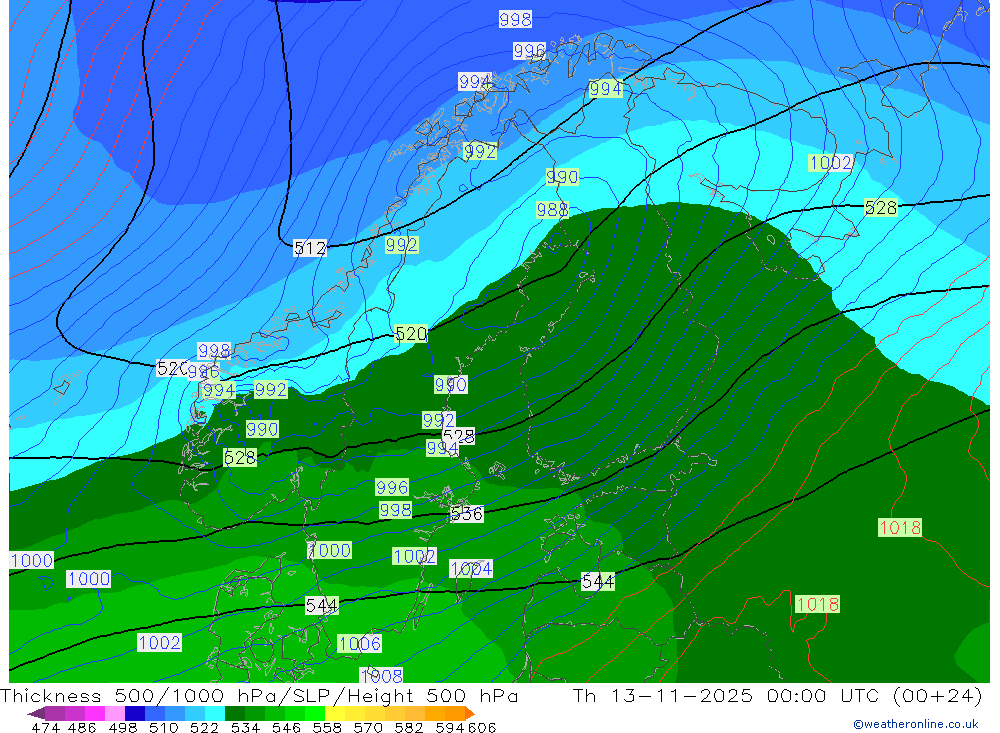
Task: Click legend value 534
Action: pos(245,727)
